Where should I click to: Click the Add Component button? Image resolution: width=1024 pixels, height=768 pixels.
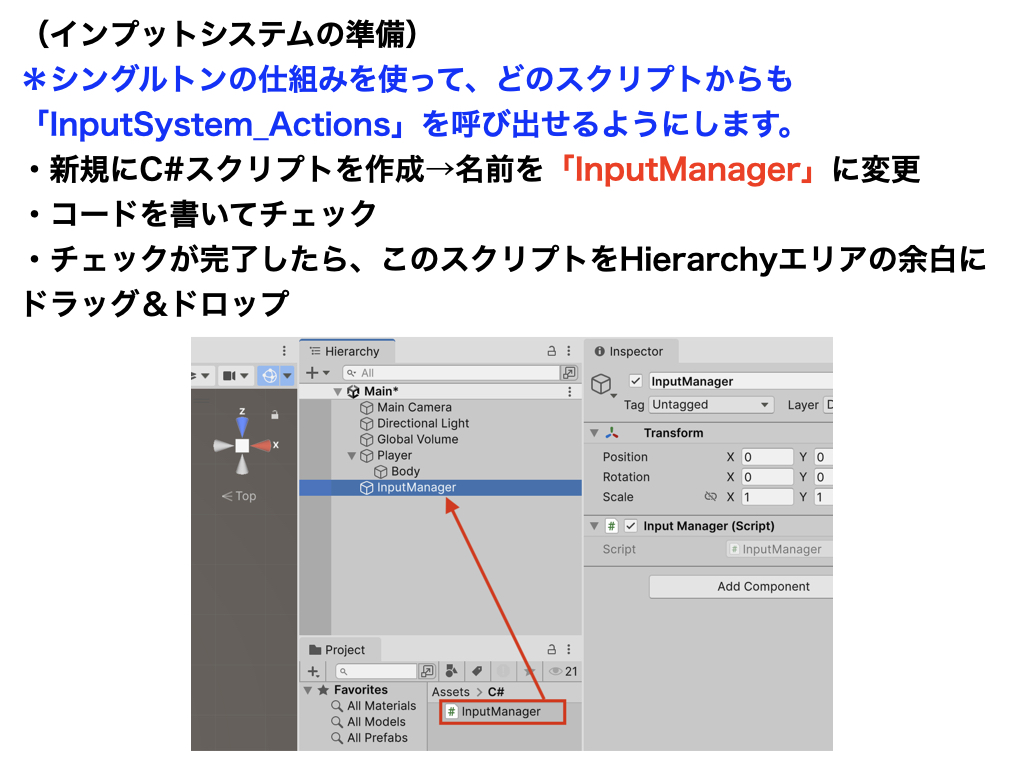(741, 586)
